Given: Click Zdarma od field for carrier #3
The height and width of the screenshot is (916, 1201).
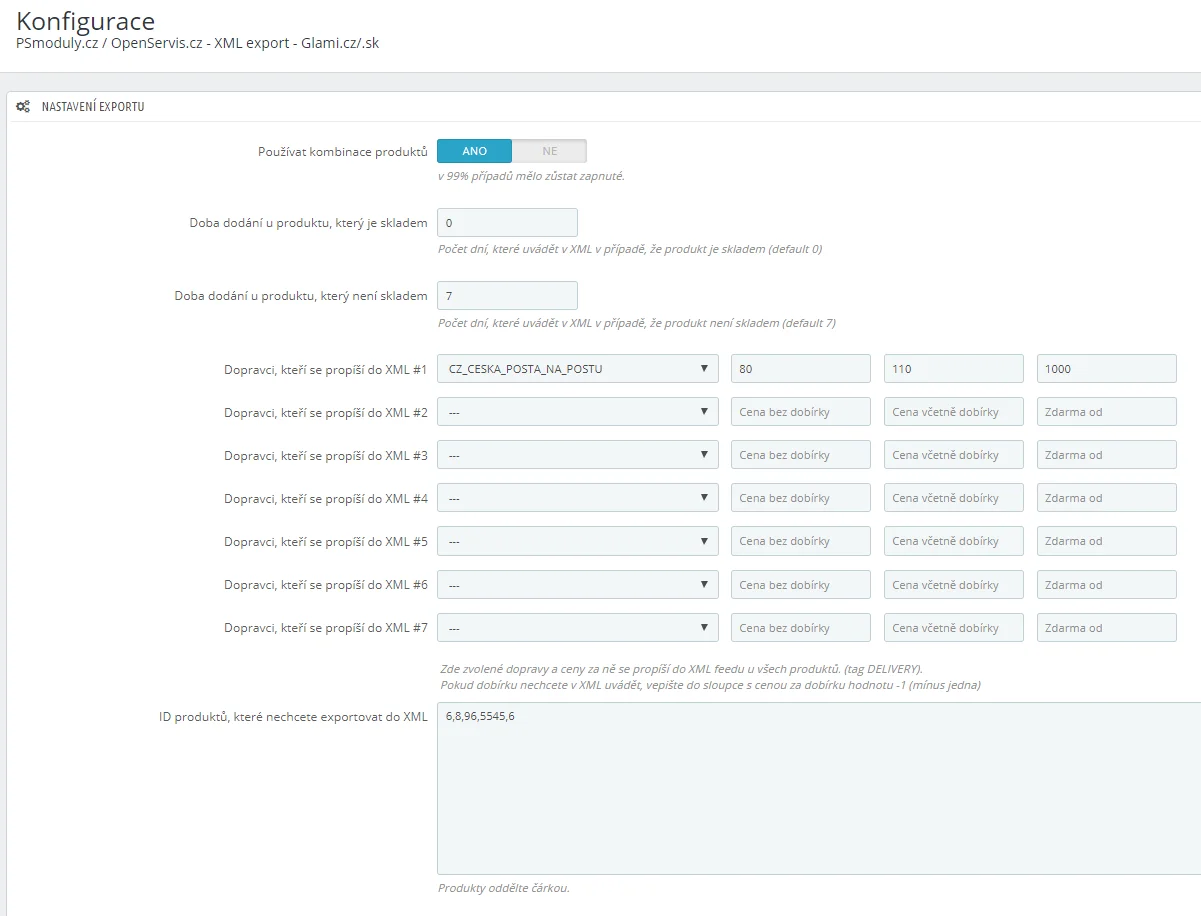Looking at the screenshot, I should point(1106,455).
